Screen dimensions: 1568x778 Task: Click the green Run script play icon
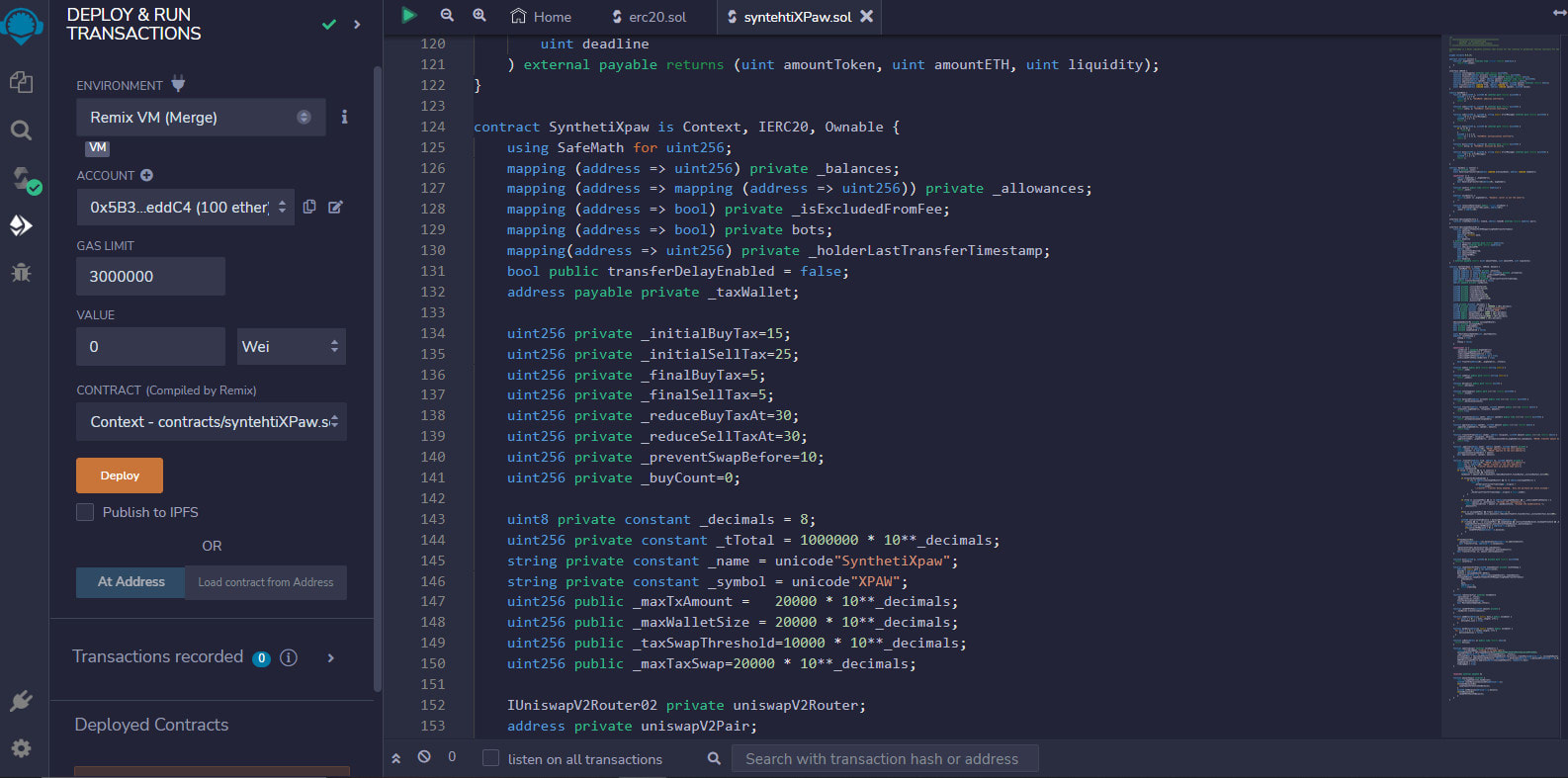pos(408,15)
